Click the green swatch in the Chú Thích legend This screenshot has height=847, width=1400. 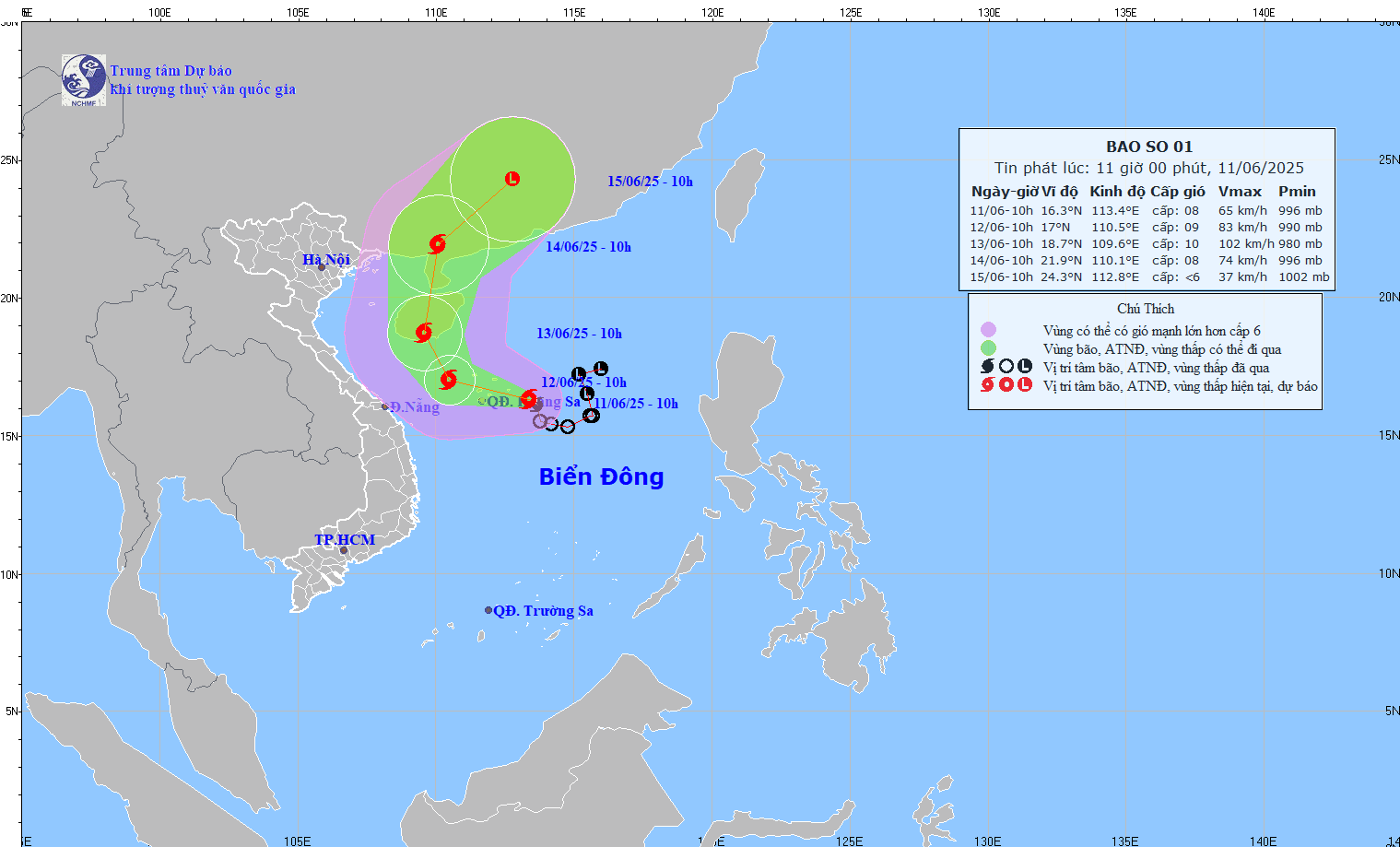[x=988, y=348]
